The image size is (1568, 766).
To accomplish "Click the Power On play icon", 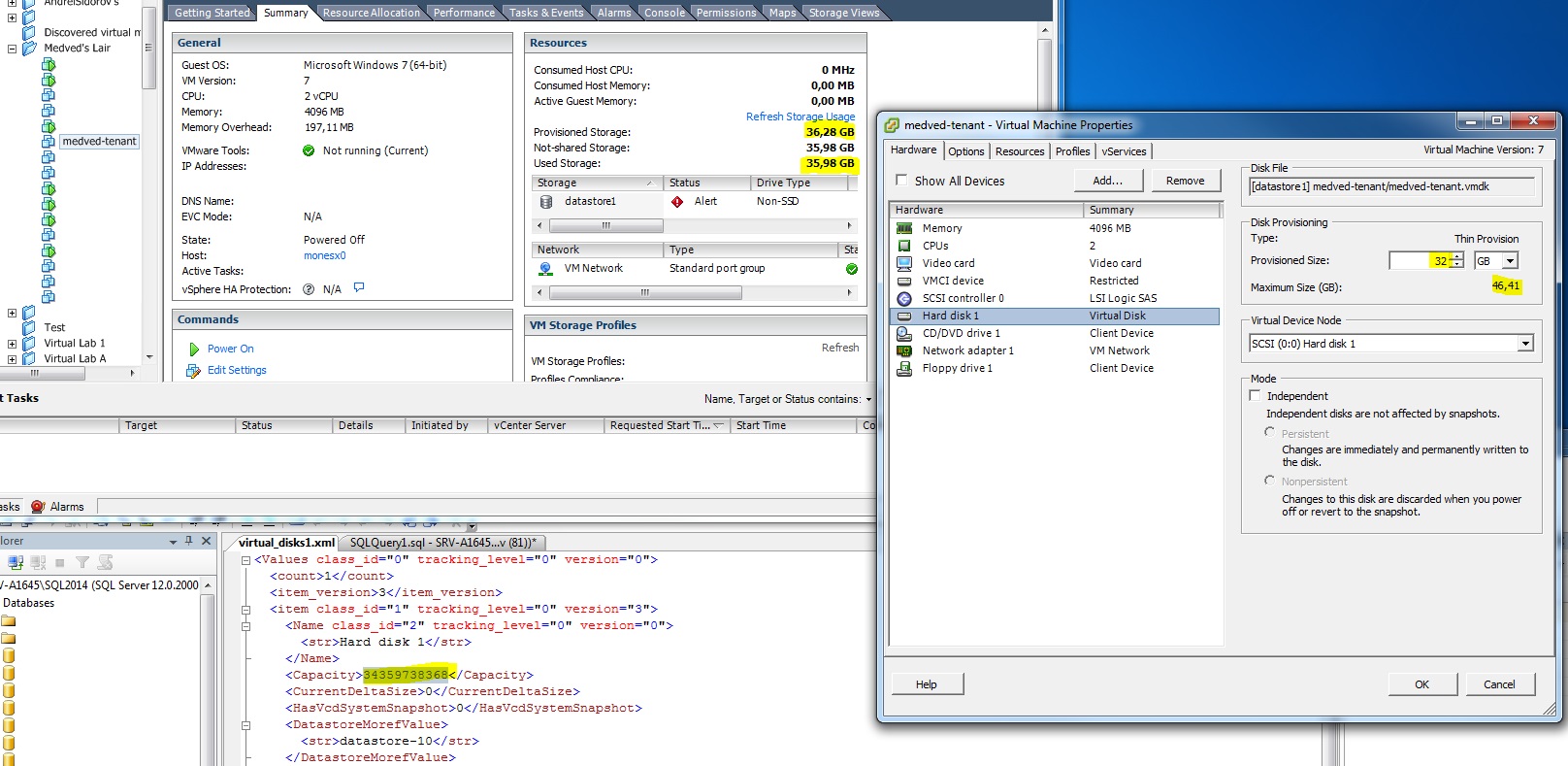I will coord(193,349).
